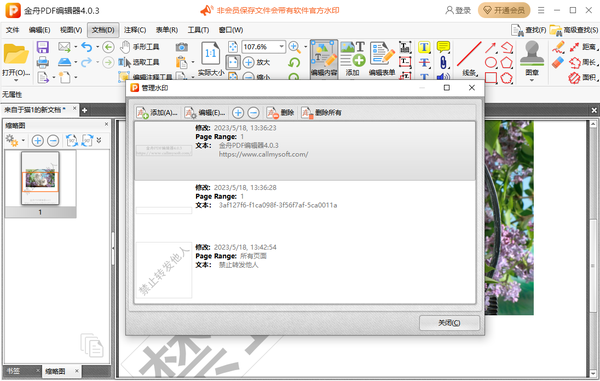Click the Close button in watermark dialog
The image size is (600, 381).
coord(449,323)
